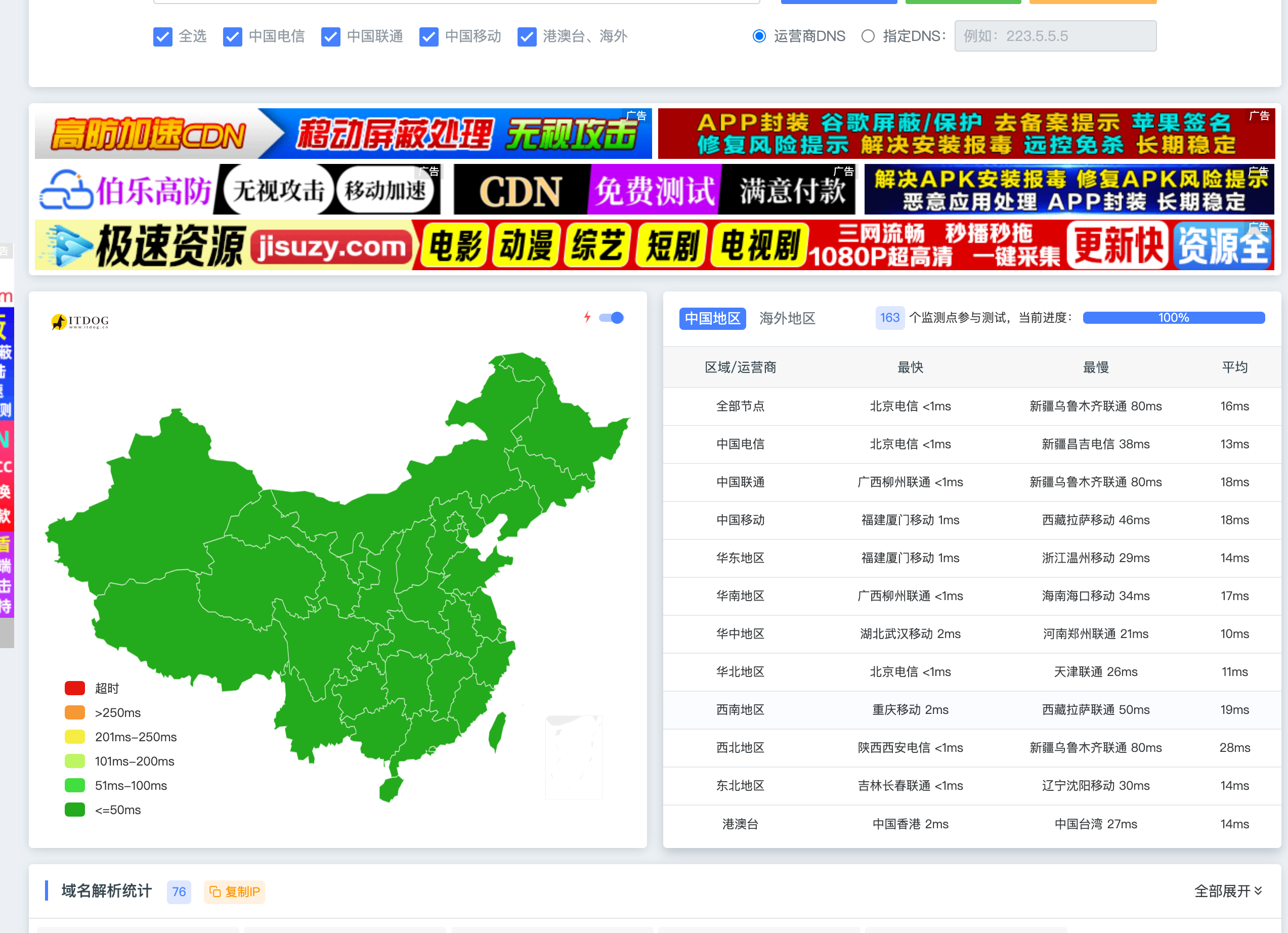
Task: Click Taiwan island on the map
Action: coord(497,733)
